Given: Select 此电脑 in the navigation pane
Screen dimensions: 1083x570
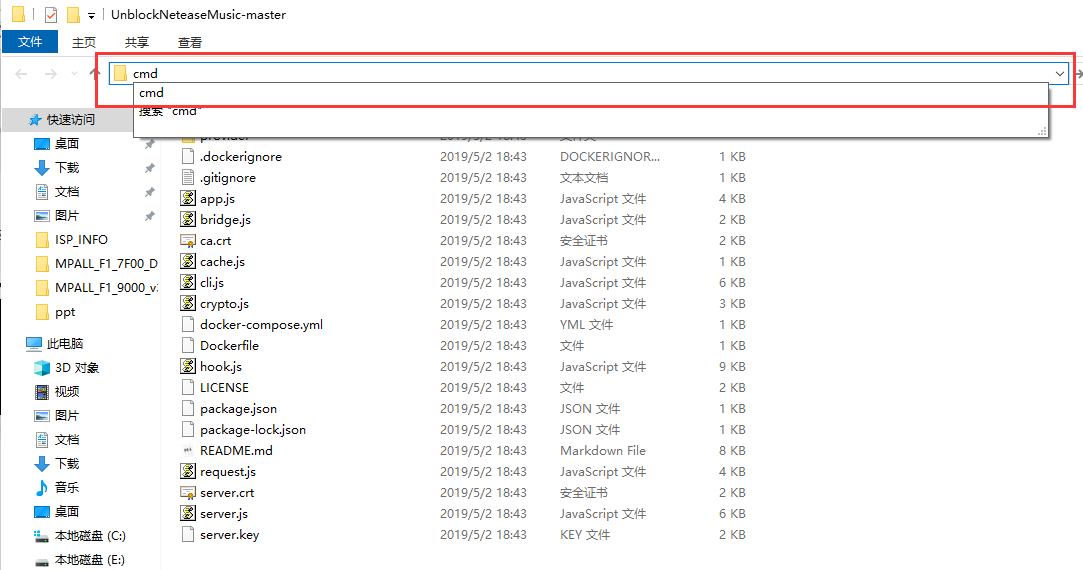Looking at the screenshot, I should point(64,344).
